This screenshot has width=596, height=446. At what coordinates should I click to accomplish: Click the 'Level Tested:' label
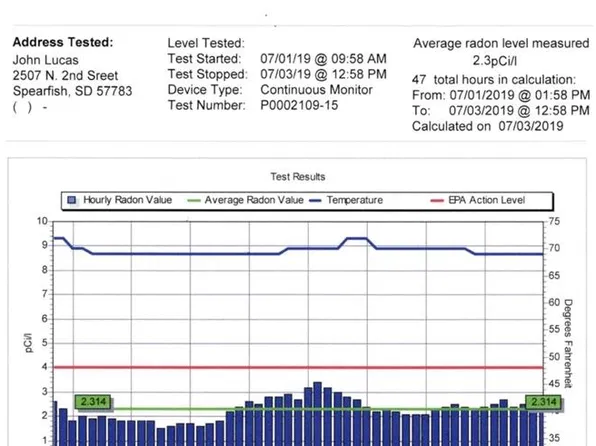pos(206,43)
